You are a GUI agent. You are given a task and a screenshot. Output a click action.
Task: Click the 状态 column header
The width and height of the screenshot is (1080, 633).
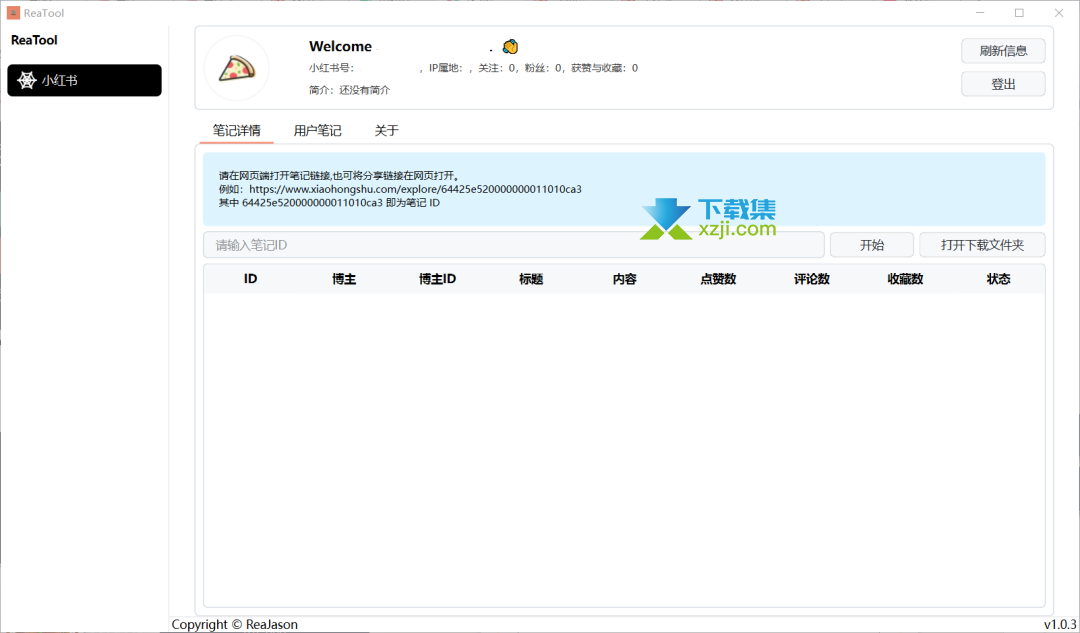coord(999,279)
